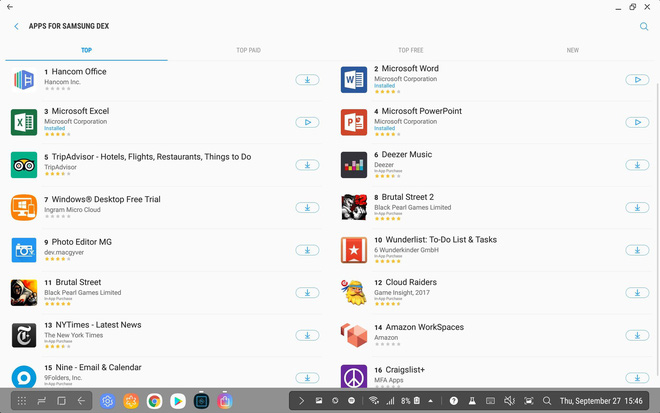This screenshot has height=413, width=660.
Task: Open Google Chrome from the taskbar
Action: click(154, 401)
